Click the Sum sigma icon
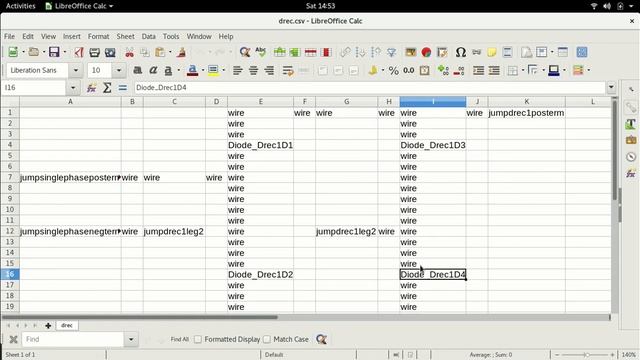The height and width of the screenshot is (360, 640). coord(107,87)
